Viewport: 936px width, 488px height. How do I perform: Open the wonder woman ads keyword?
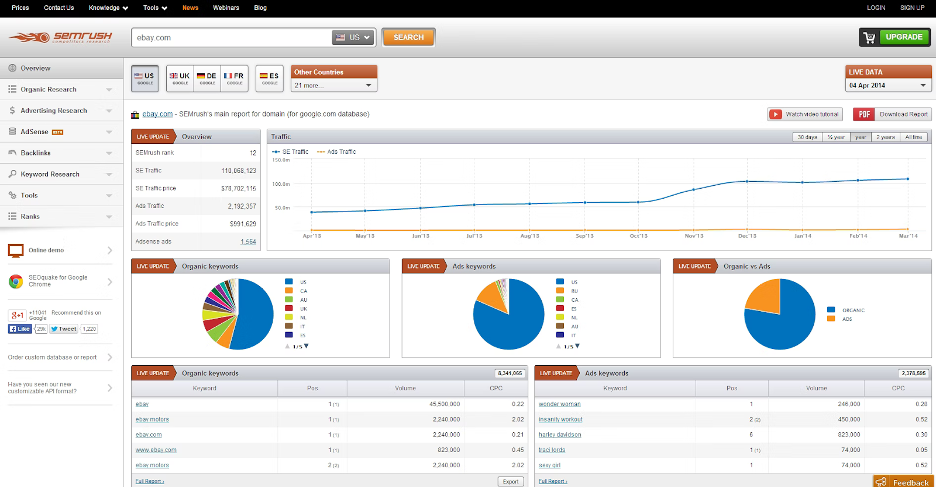pyautogui.click(x=559, y=404)
